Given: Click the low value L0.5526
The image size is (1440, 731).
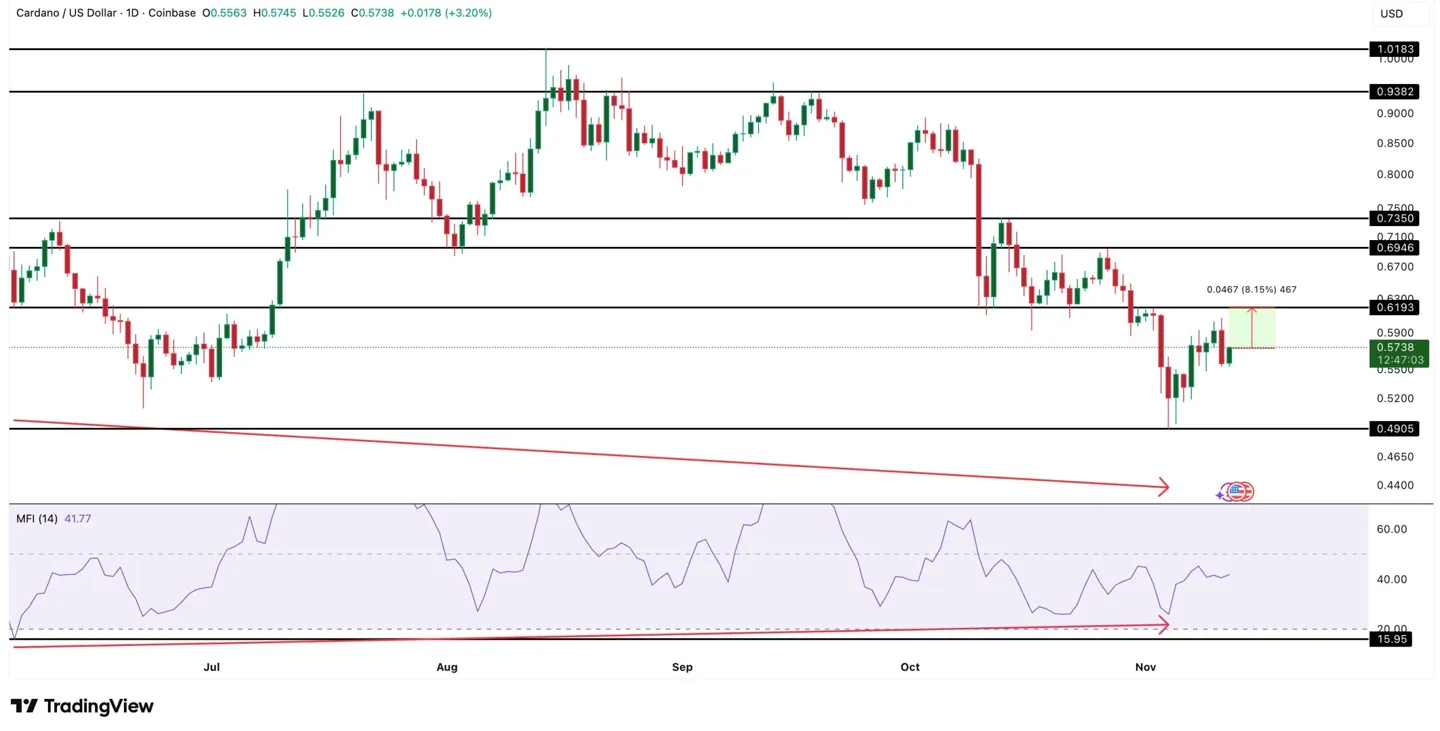Looking at the screenshot, I should [323, 13].
